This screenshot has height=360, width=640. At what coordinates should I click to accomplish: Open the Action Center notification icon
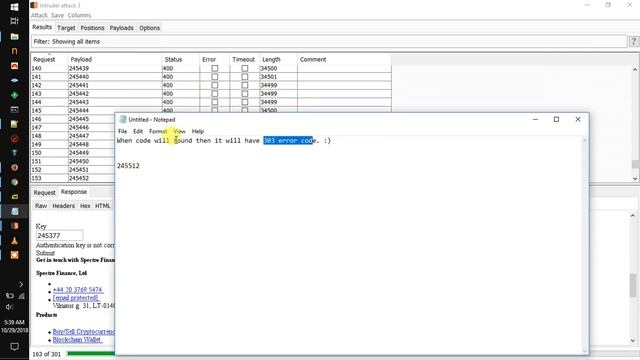pos(14,347)
